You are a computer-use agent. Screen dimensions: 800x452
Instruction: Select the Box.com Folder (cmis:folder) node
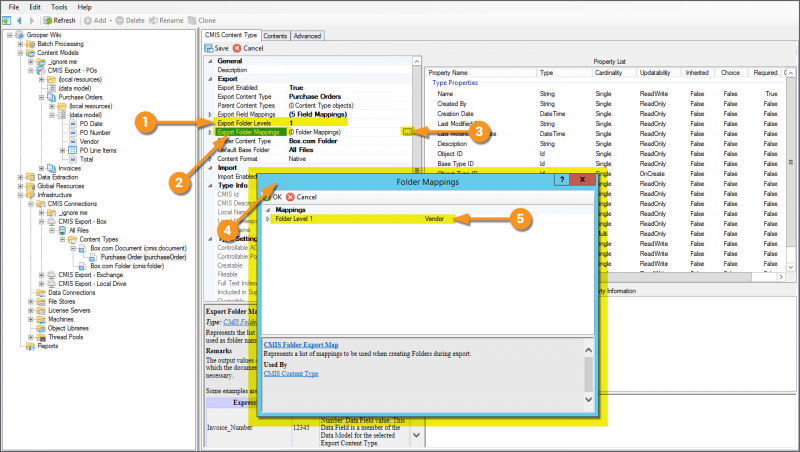tap(127, 266)
